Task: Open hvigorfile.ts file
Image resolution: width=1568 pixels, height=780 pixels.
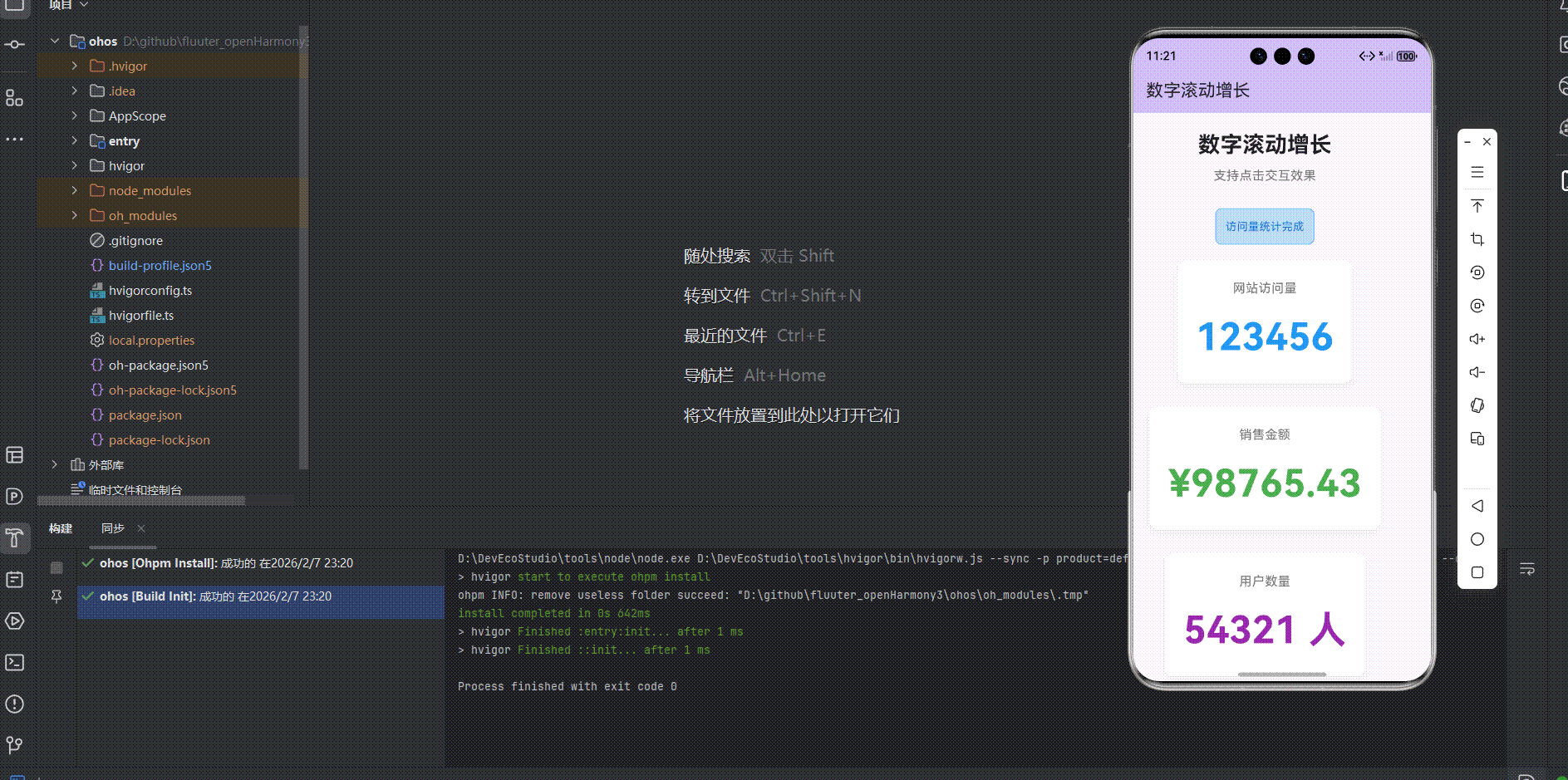Action: [x=140, y=315]
